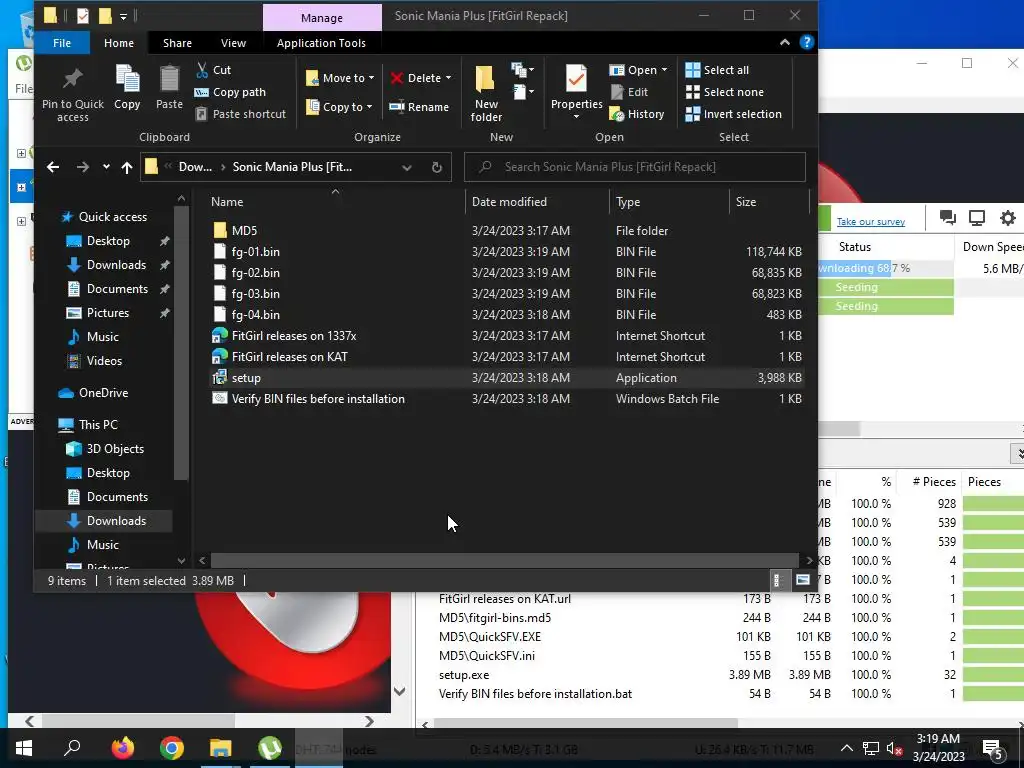Click the Cut scissors command
Screen dimensions: 1024x768
coord(213,69)
